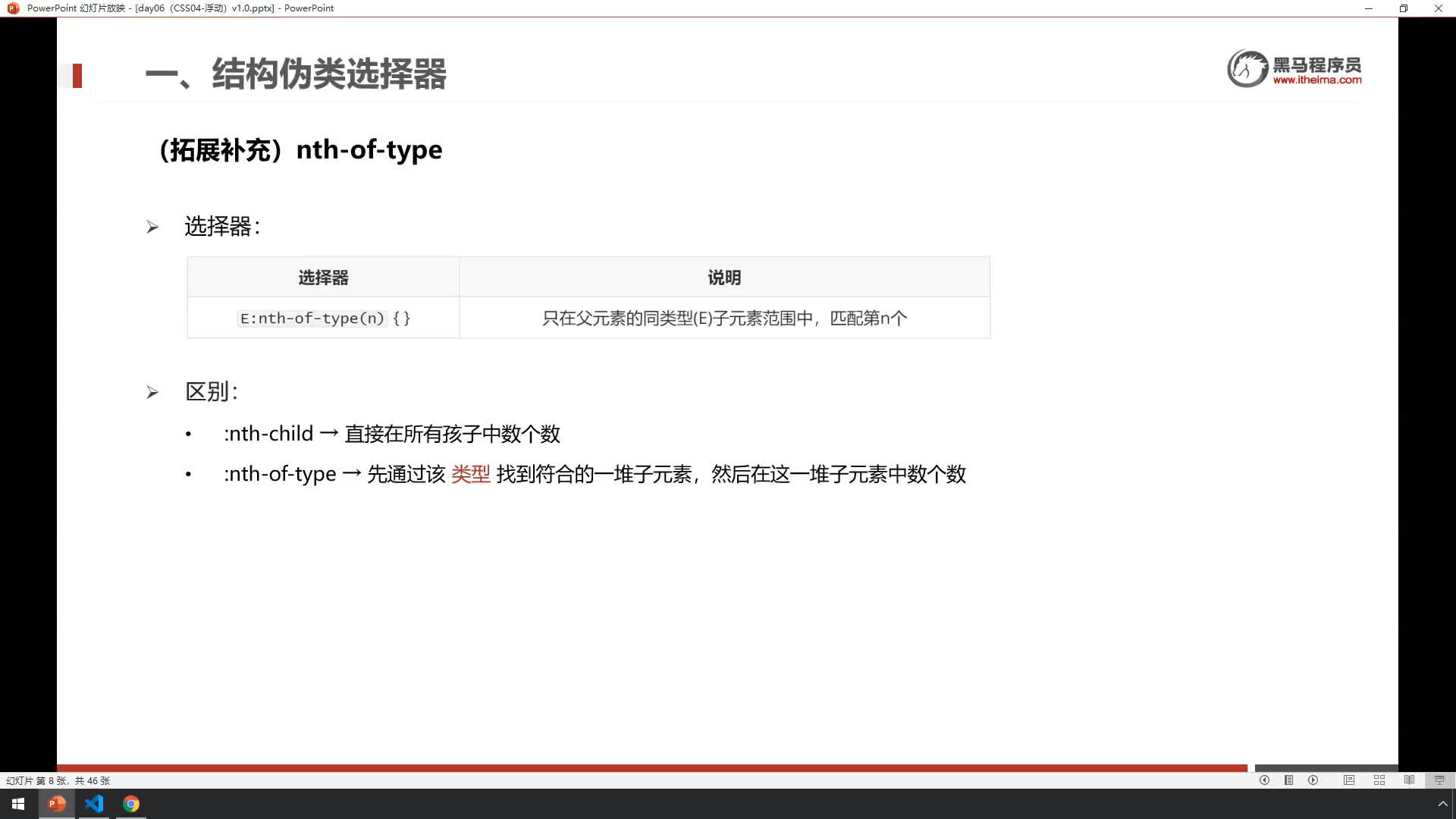This screenshot has width=1456, height=819.
Task: Restore down the PowerPoint window
Action: click(1404, 8)
